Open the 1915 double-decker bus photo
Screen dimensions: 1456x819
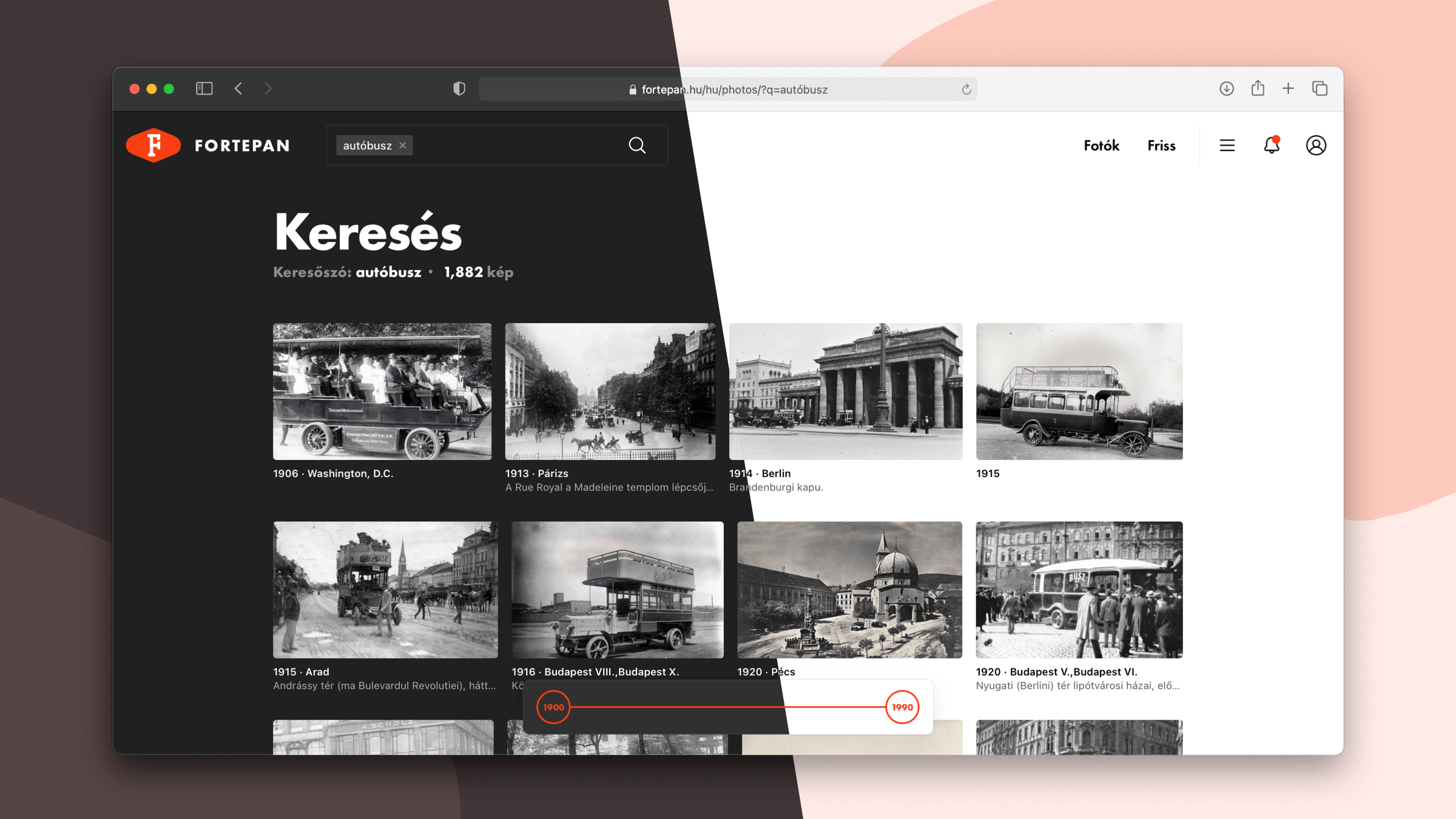coord(1079,391)
